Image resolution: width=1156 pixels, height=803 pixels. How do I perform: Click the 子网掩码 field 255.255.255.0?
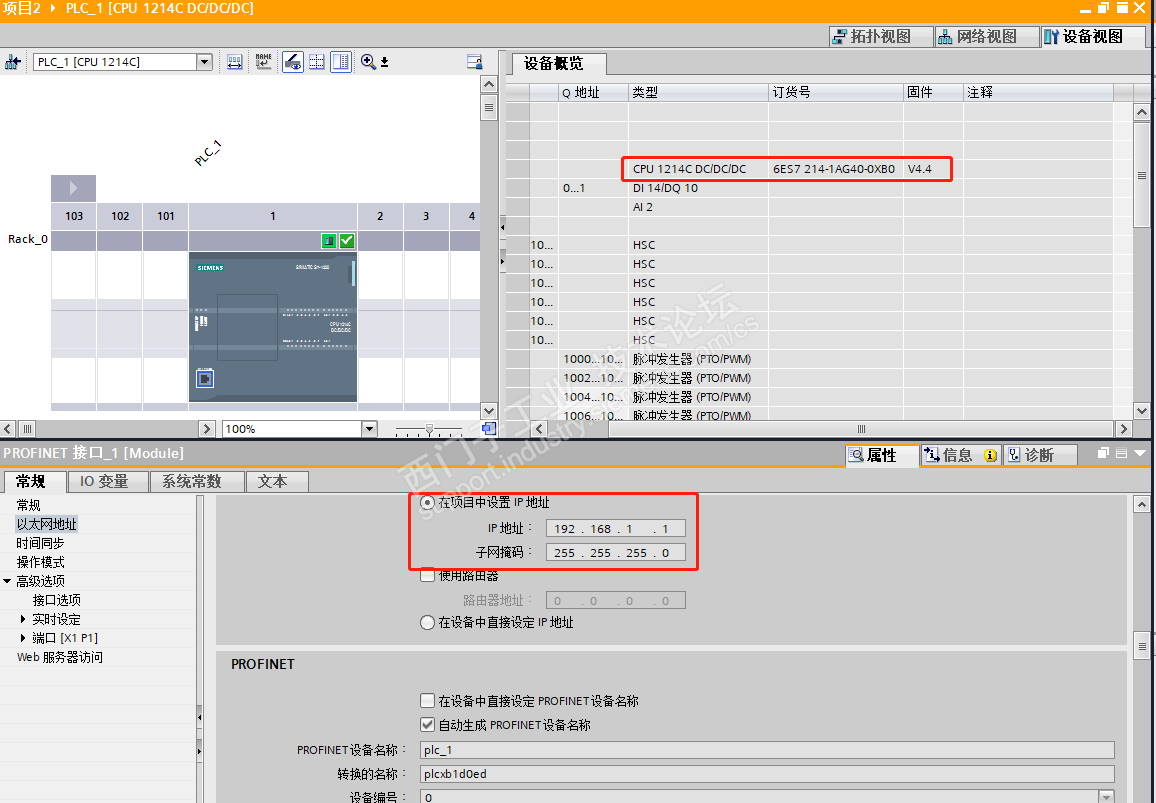coord(616,552)
